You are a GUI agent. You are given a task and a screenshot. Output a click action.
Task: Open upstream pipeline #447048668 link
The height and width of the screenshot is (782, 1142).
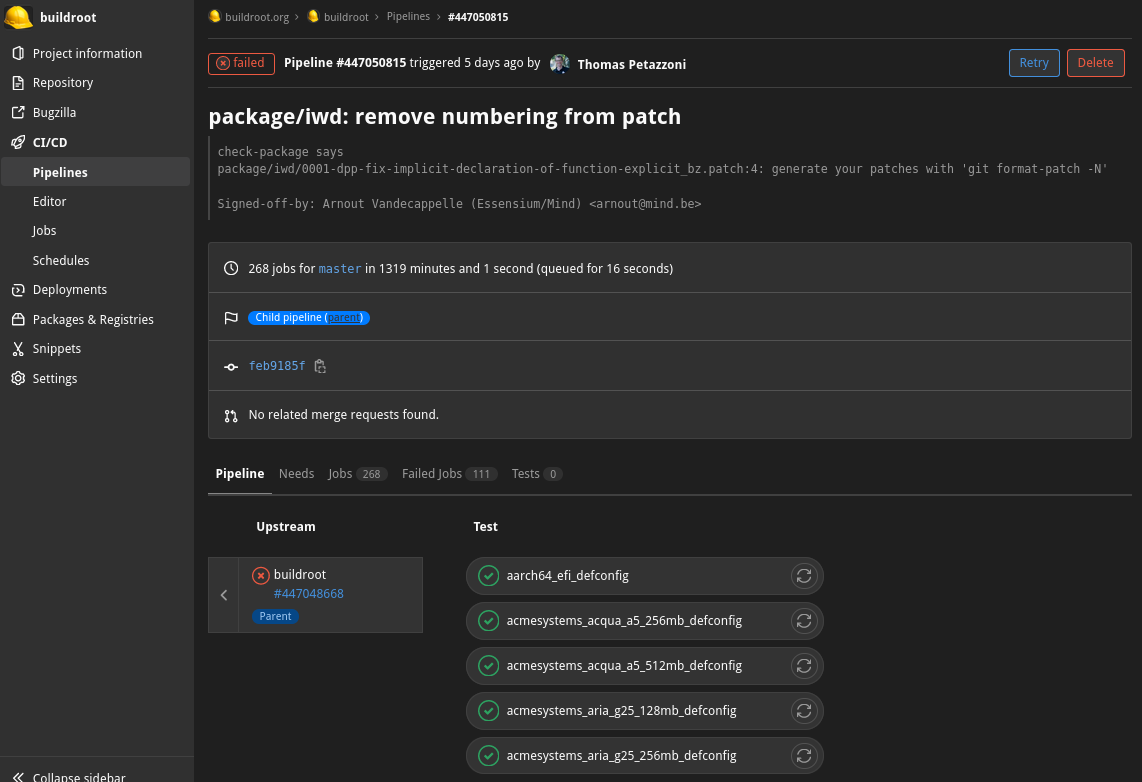pos(309,594)
